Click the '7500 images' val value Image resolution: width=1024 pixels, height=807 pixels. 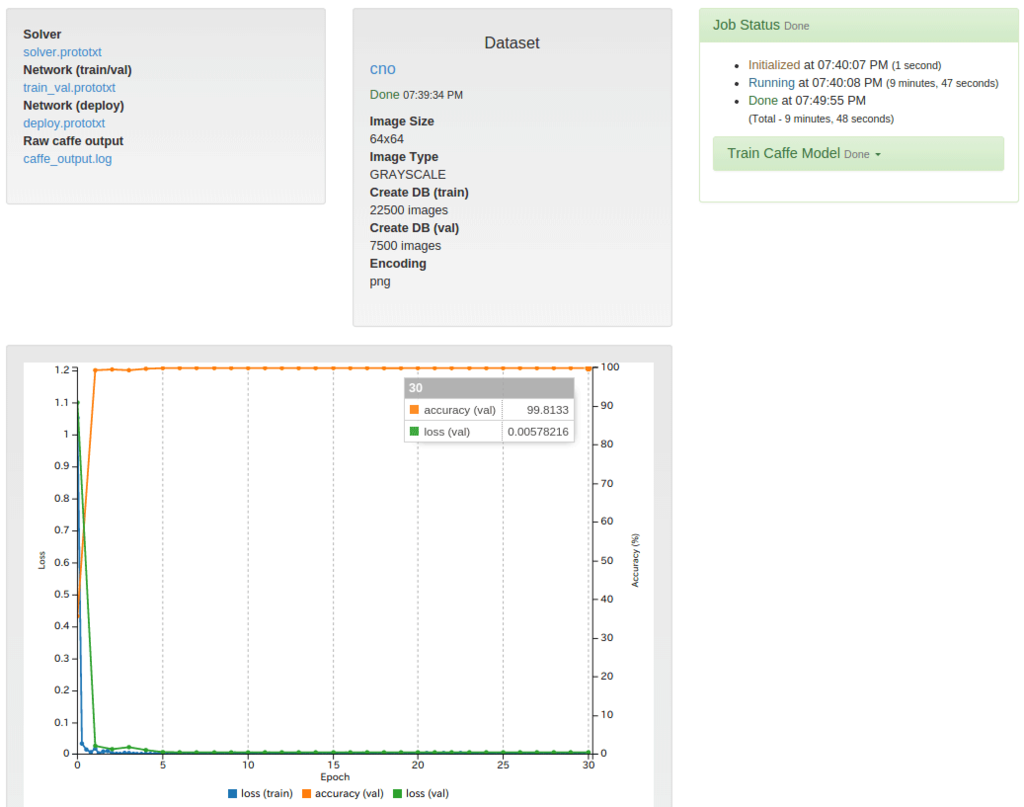pyautogui.click(x=405, y=245)
